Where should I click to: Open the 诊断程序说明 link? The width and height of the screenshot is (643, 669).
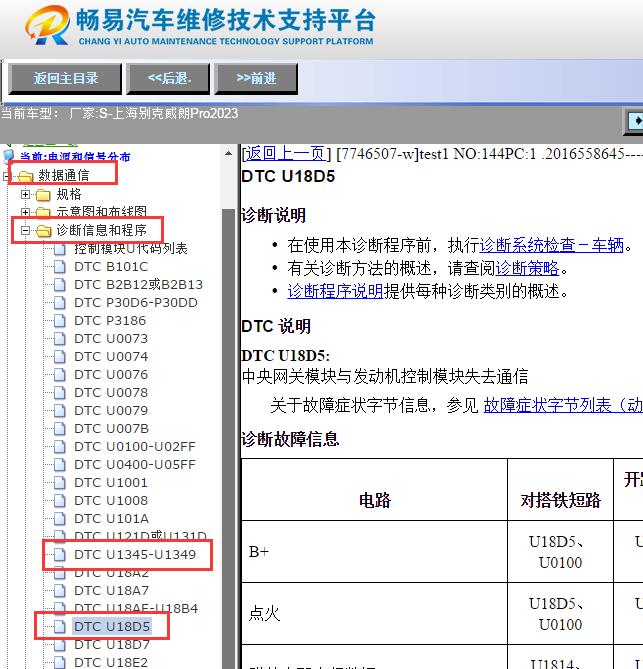point(335,291)
